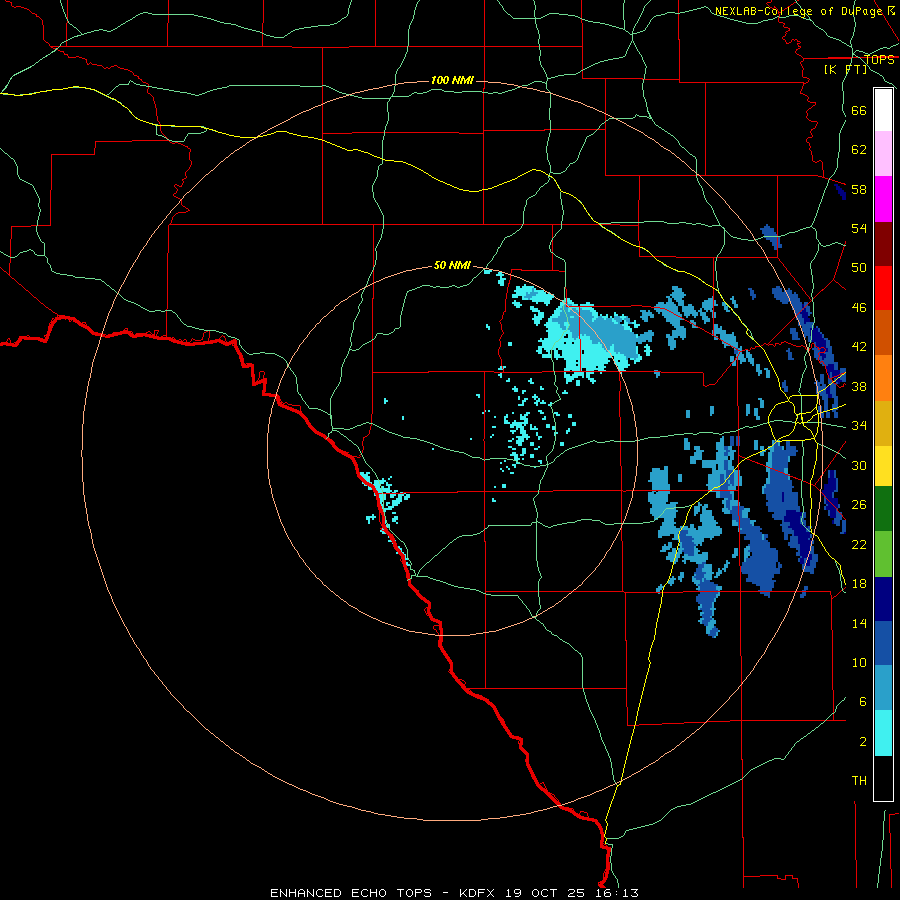Click the orange 42 kft legend swatch

click(883, 378)
